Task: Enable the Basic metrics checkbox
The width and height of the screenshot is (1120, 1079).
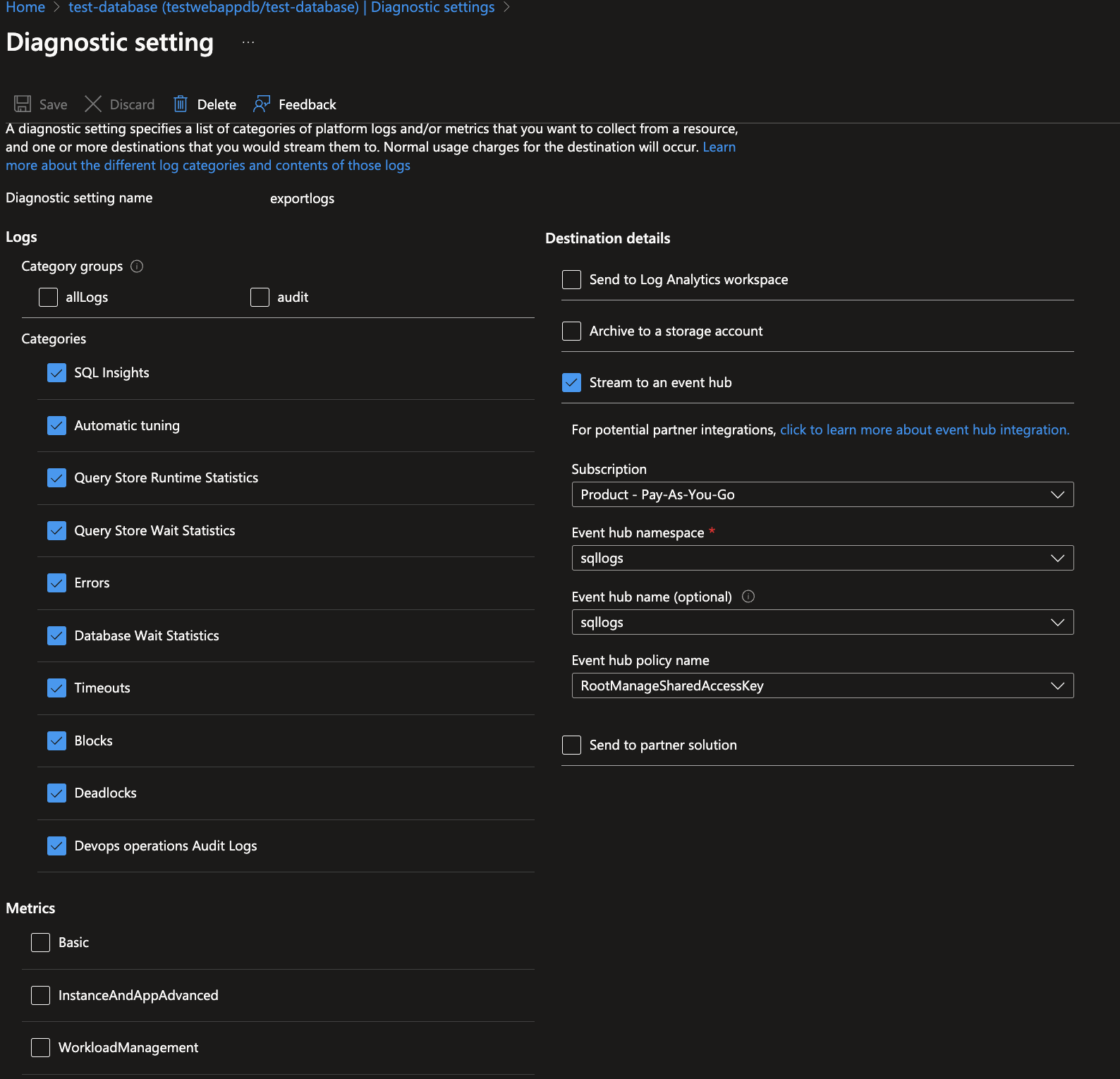Action: click(x=41, y=943)
